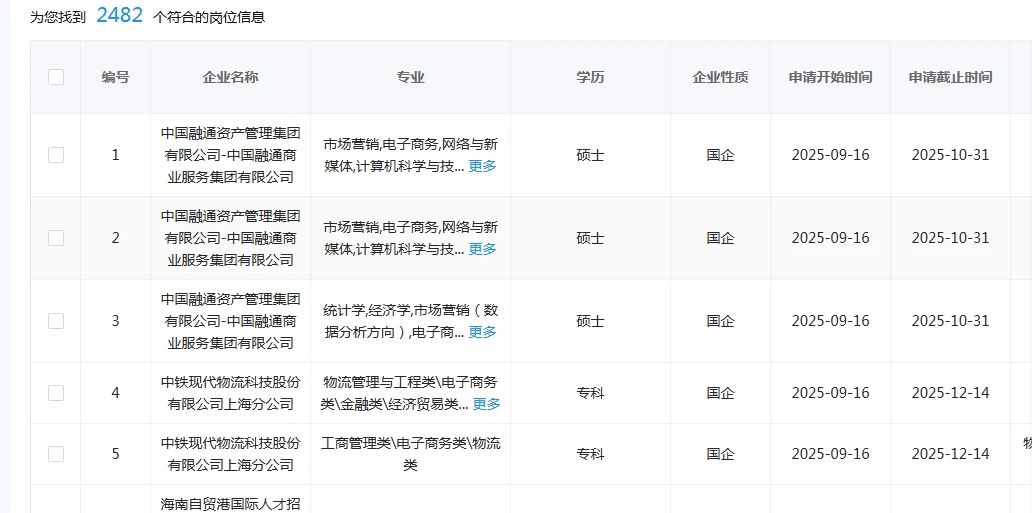Click 中铁现代物流科技 company in row 5
The image size is (1032, 513).
point(230,454)
